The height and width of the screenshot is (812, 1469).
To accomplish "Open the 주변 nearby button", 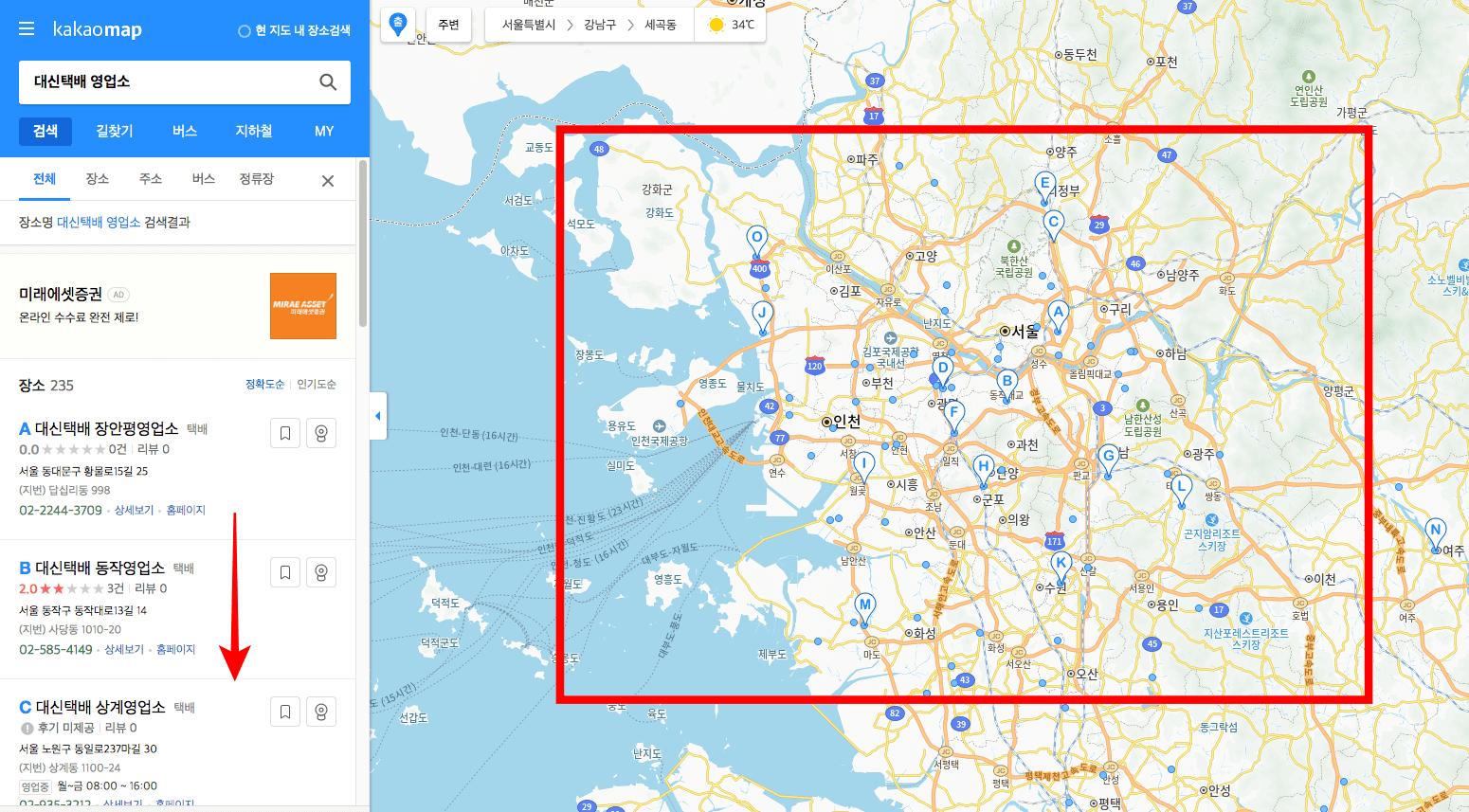I will click(448, 25).
